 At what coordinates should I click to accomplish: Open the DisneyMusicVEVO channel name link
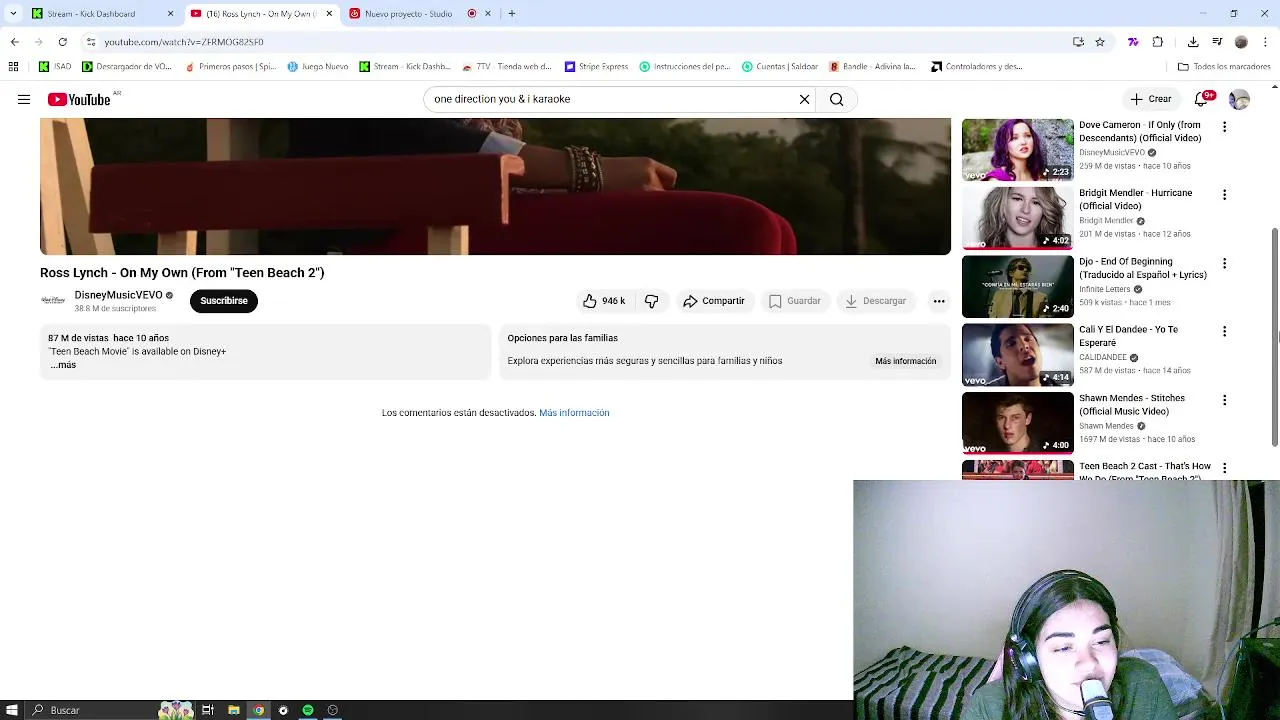[x=118, y=295]
